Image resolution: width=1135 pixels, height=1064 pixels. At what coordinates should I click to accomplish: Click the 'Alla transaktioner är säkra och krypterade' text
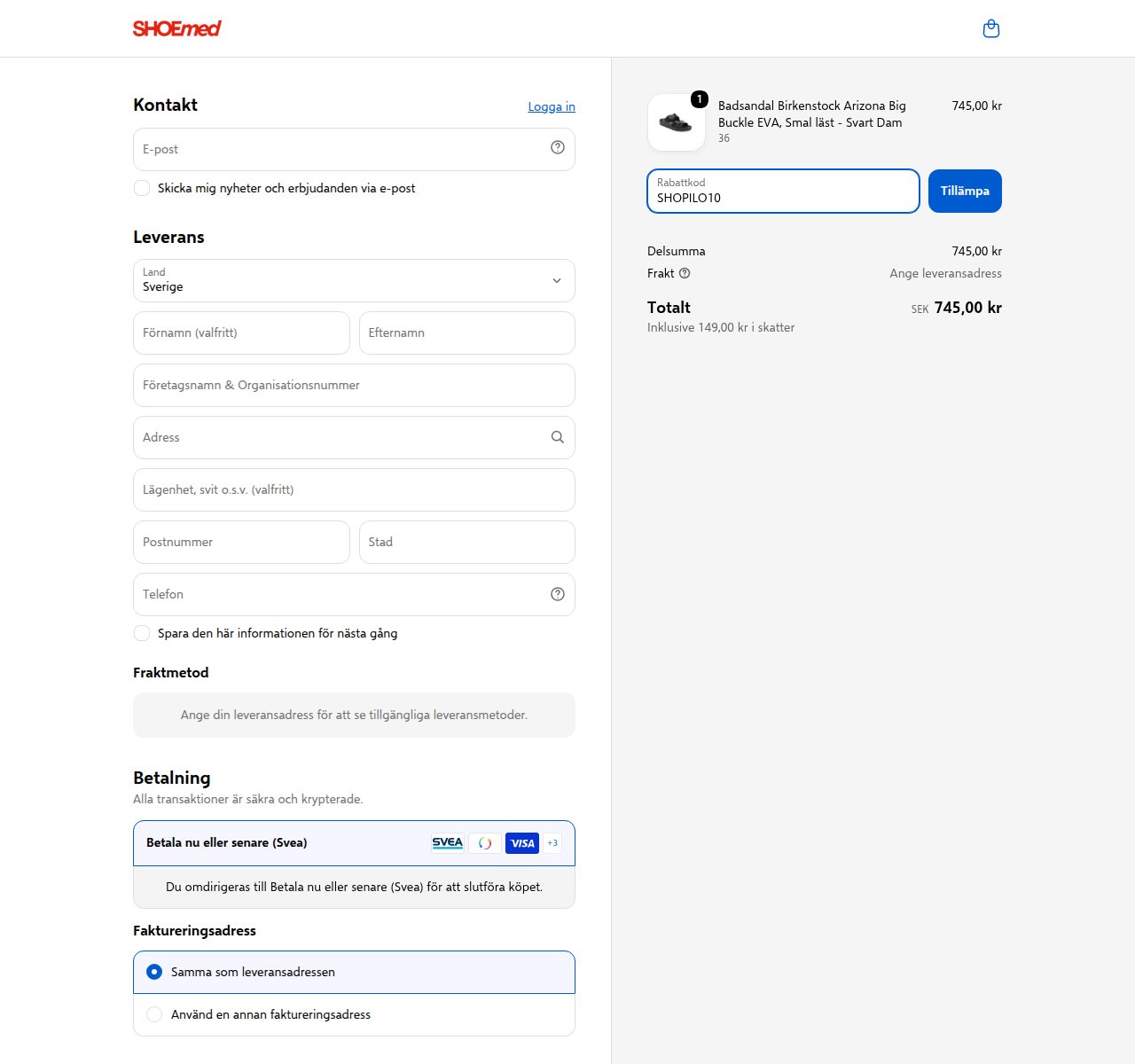248,799
